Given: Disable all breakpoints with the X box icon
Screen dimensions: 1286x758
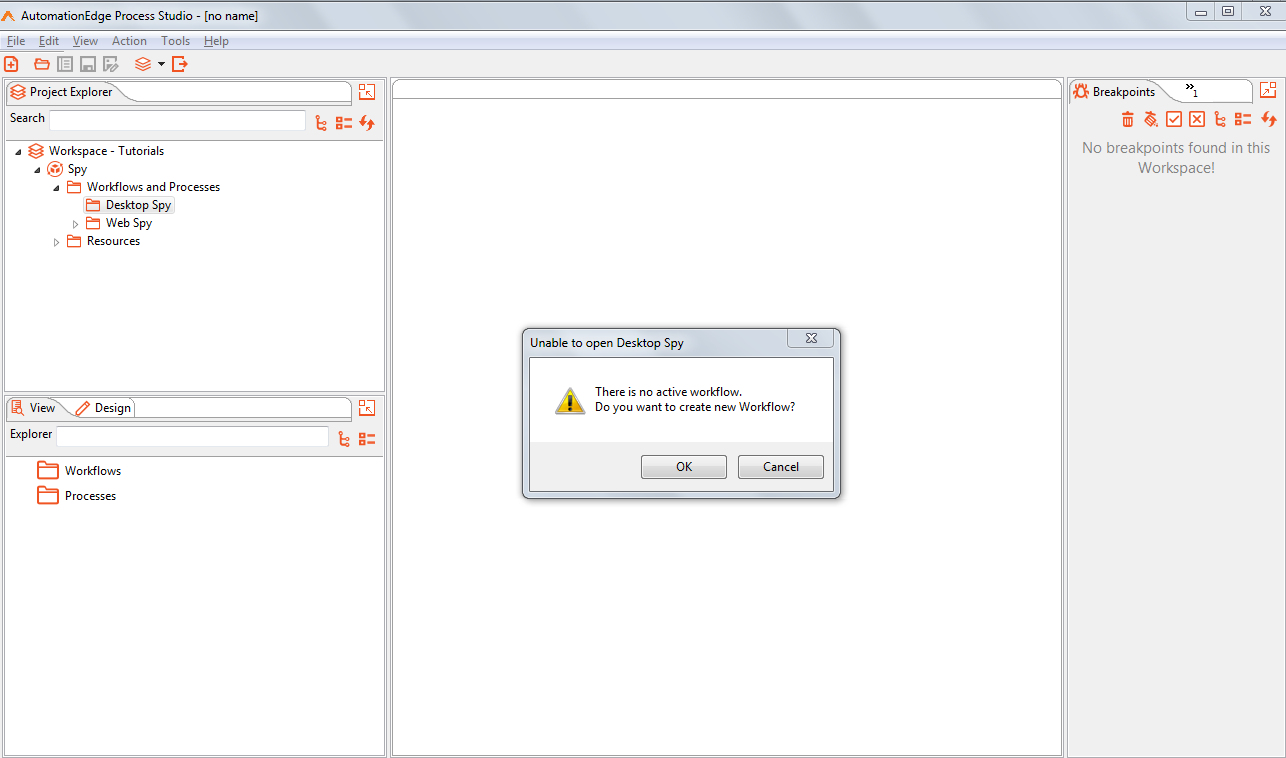Looking at the screenshot, I should point(1197,119).
